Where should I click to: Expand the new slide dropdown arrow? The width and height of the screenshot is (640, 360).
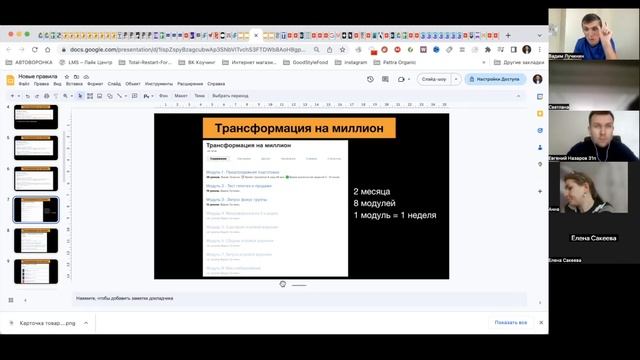point(19,96)
